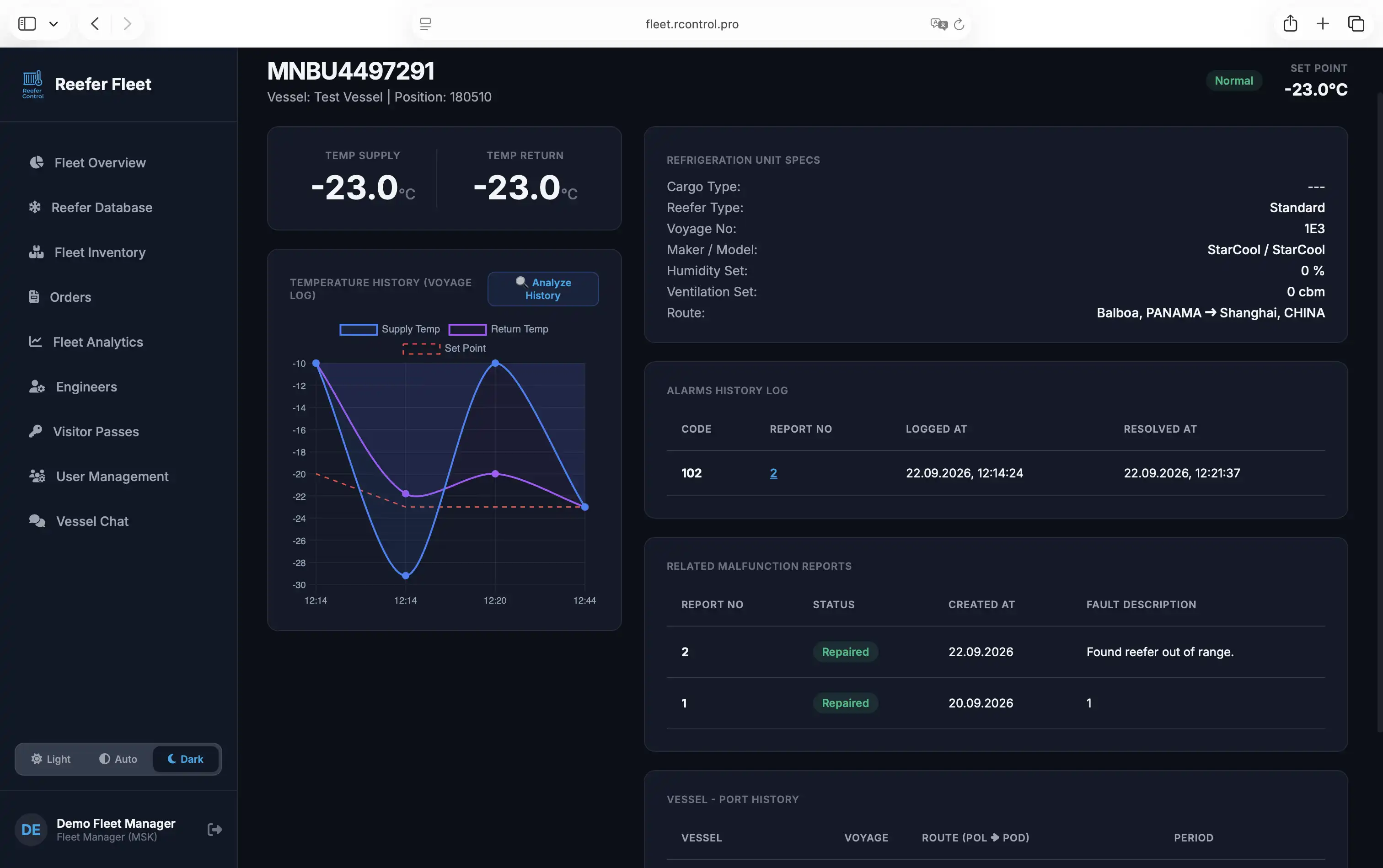Viewport: 1383px width, 868px height.
Task: Open the Reefer Database menu item
Action: [x=118, y=207]
